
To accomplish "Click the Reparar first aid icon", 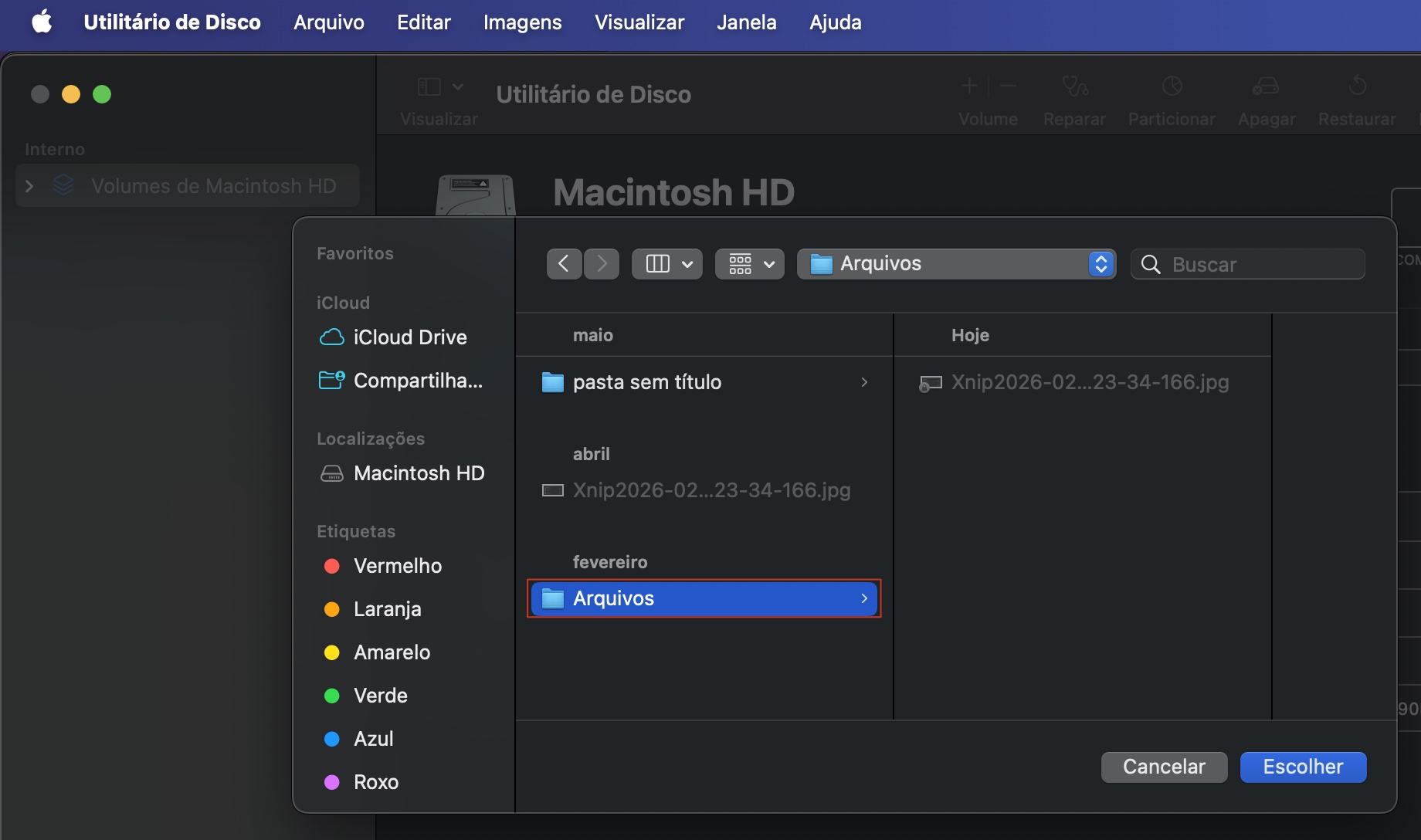I will [1075, 86].
